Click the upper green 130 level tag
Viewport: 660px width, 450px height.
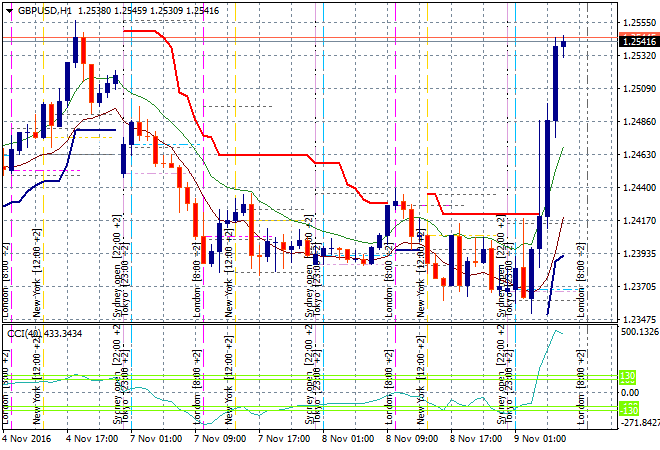(628, 376)
